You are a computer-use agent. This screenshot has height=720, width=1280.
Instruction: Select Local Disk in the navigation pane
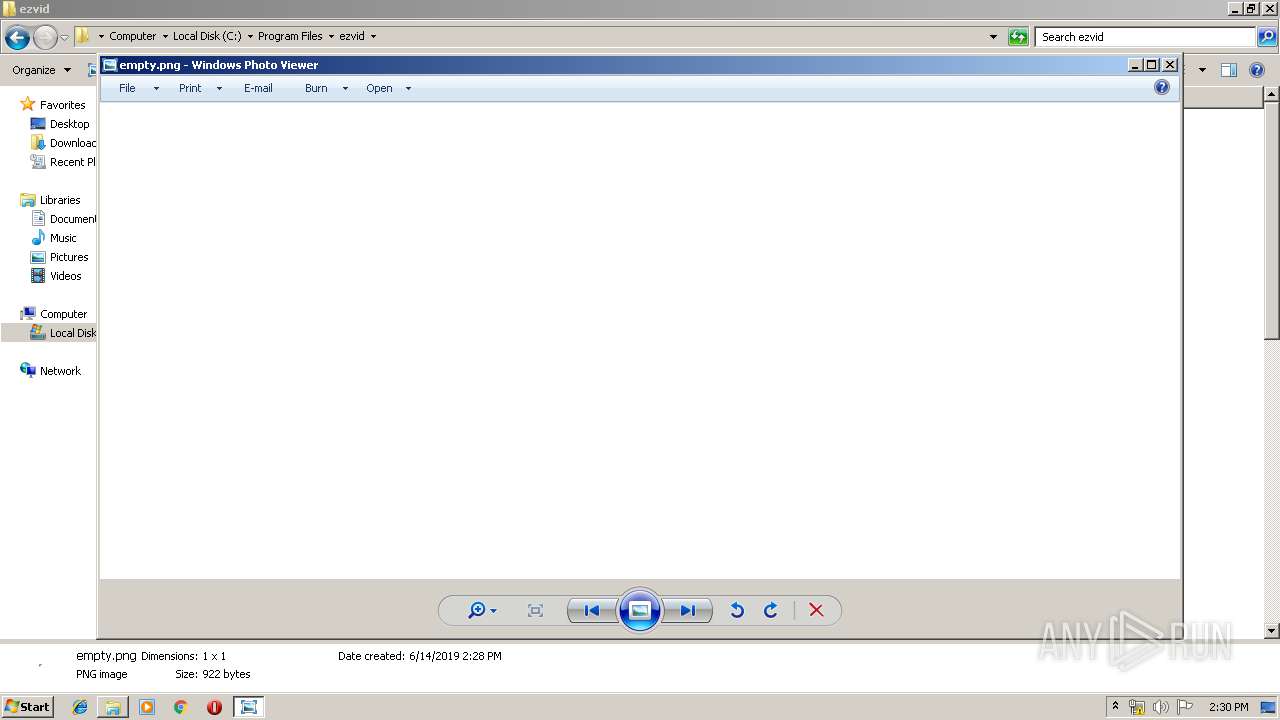point(63,333)
